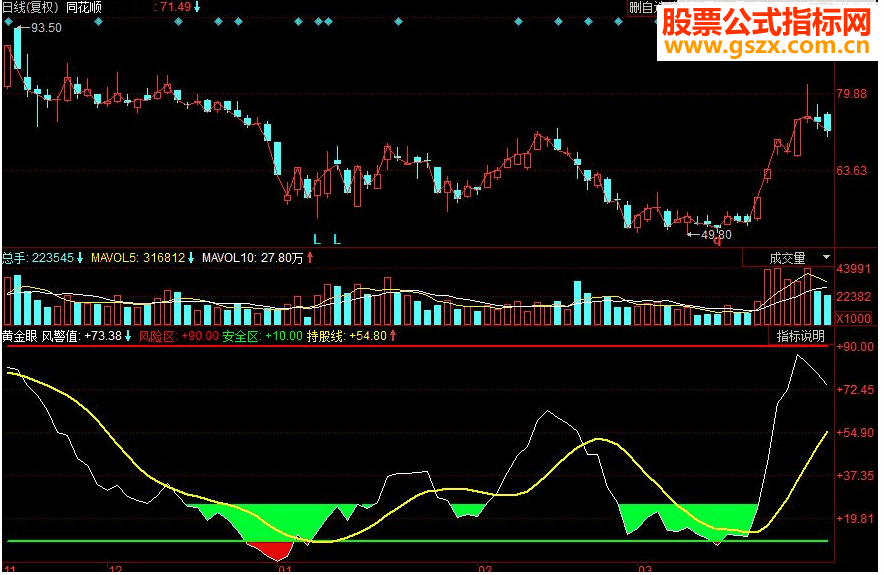The image size is (884, 575).
Task: Click the down arrow after 316812
Action: [191, 258]
